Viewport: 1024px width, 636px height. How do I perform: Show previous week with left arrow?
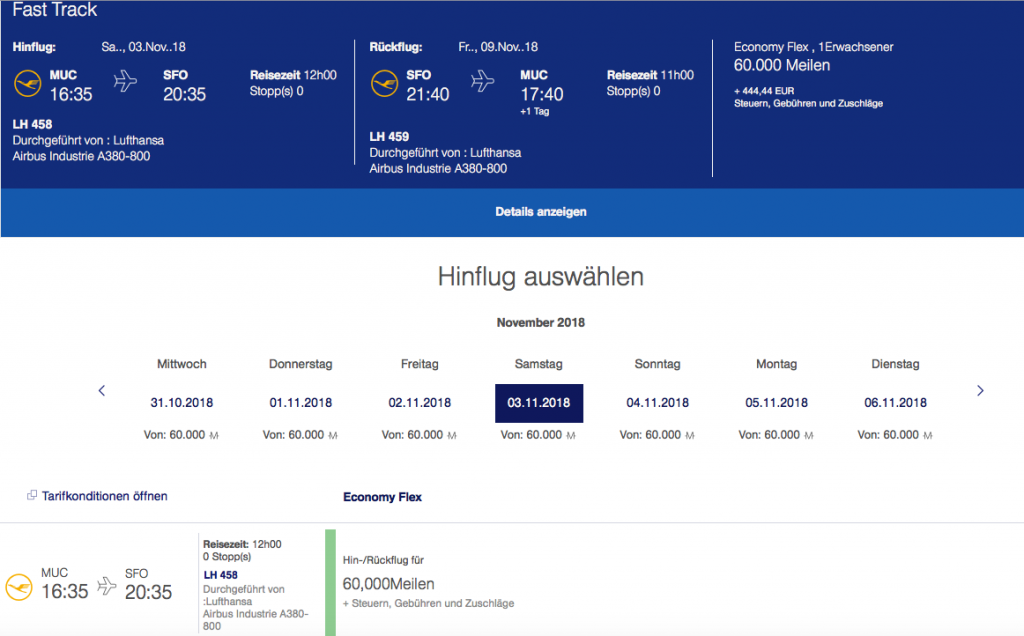[x=102, y=391]
